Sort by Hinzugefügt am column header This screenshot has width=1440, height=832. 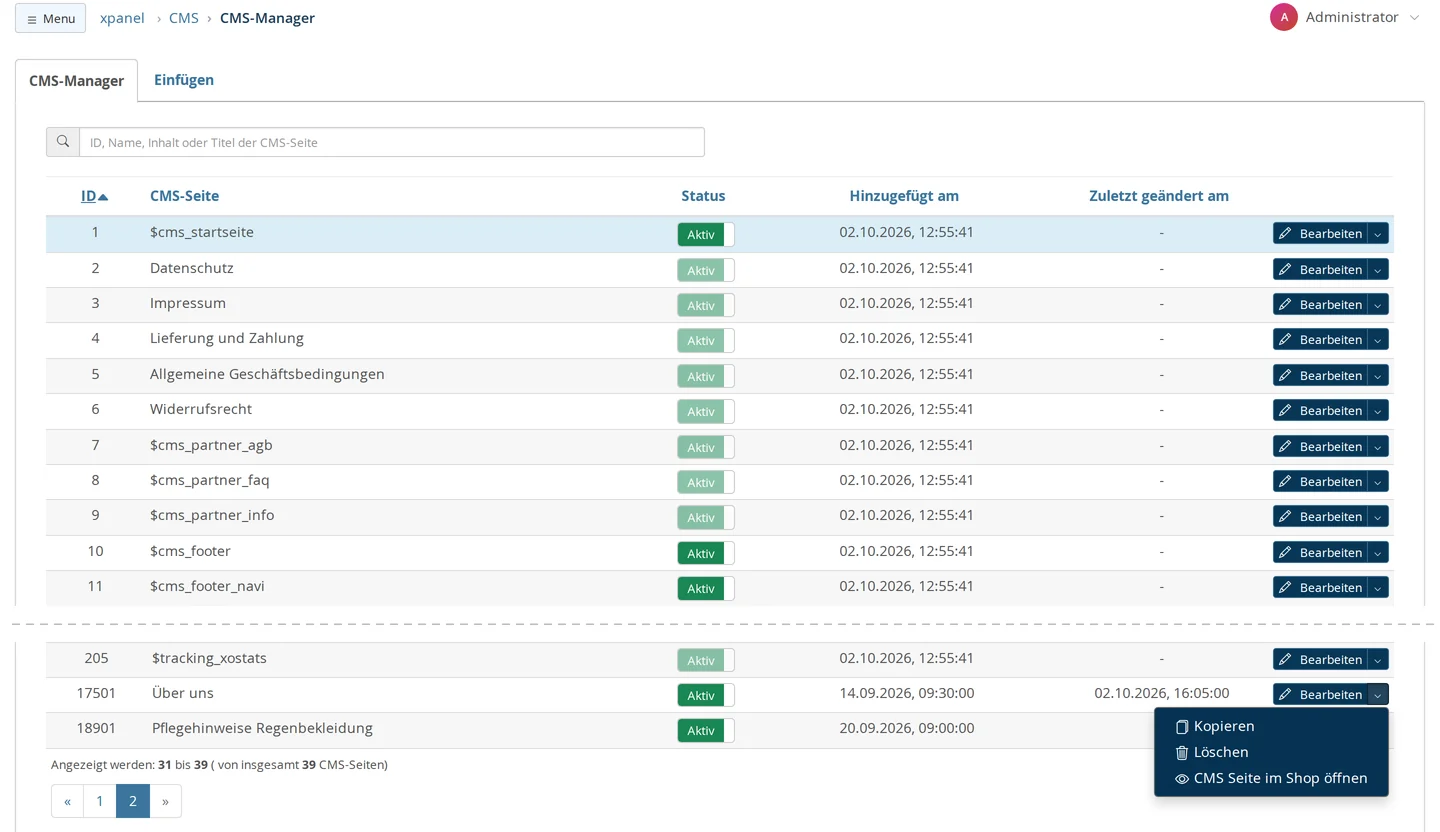[x=904, y=196]
